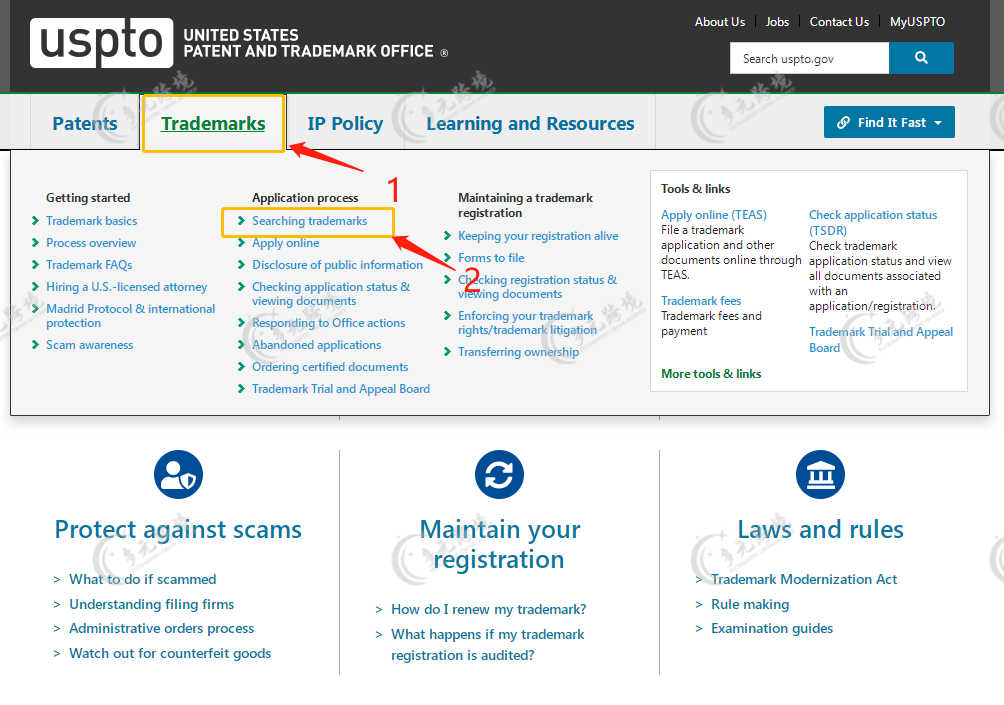1004x705 pixels.
Task: Open Process overview link
Action: (x=91, y=243)
